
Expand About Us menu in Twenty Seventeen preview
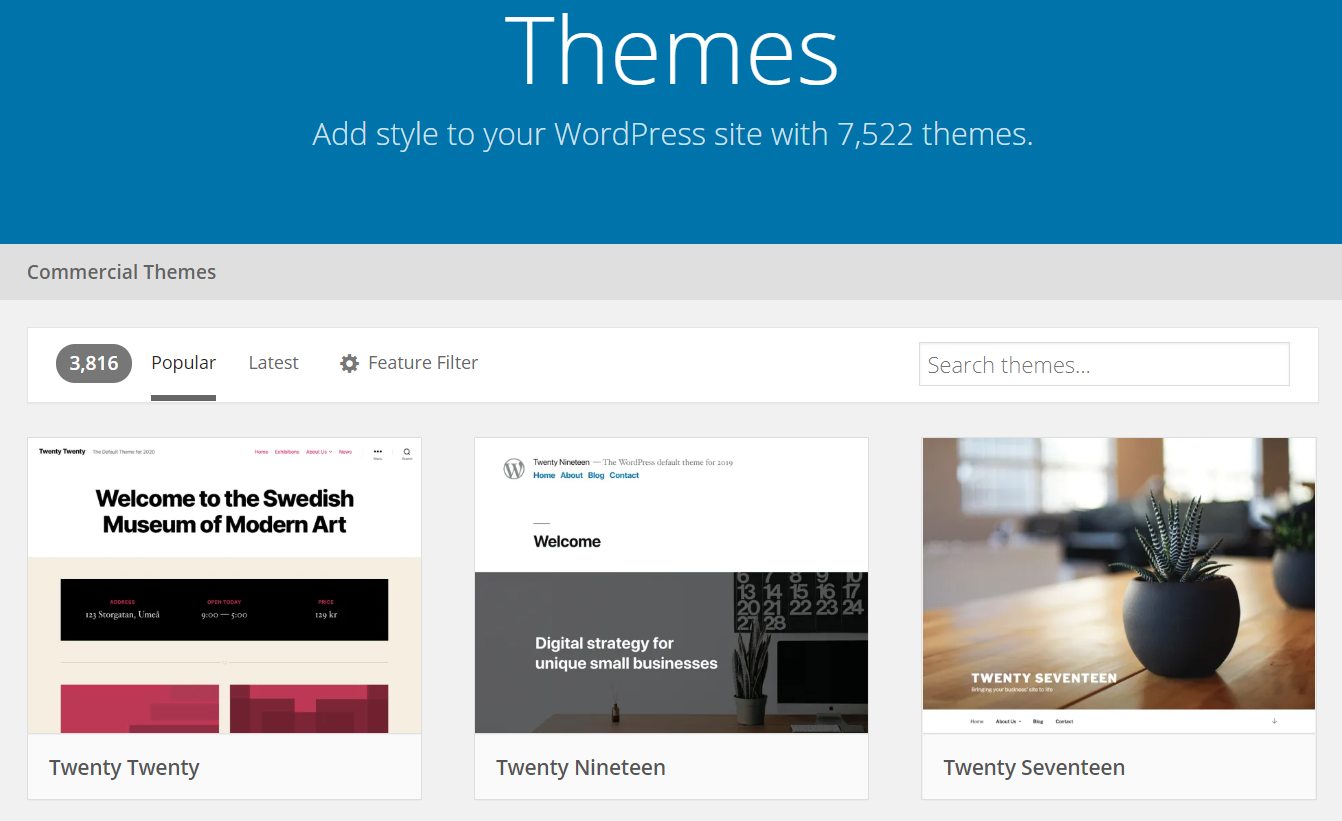point(1008,721)
